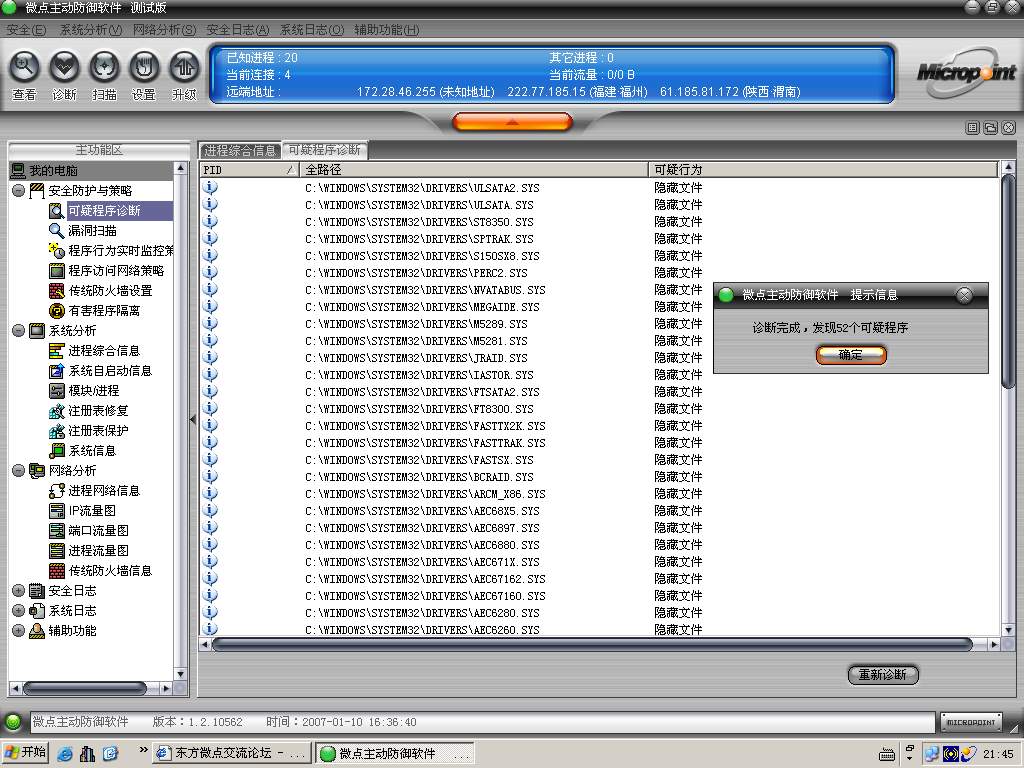Viewport: 1024px width, 768px height.
Task: Confirm dialog with 确定 button
Action: (851, 355)
